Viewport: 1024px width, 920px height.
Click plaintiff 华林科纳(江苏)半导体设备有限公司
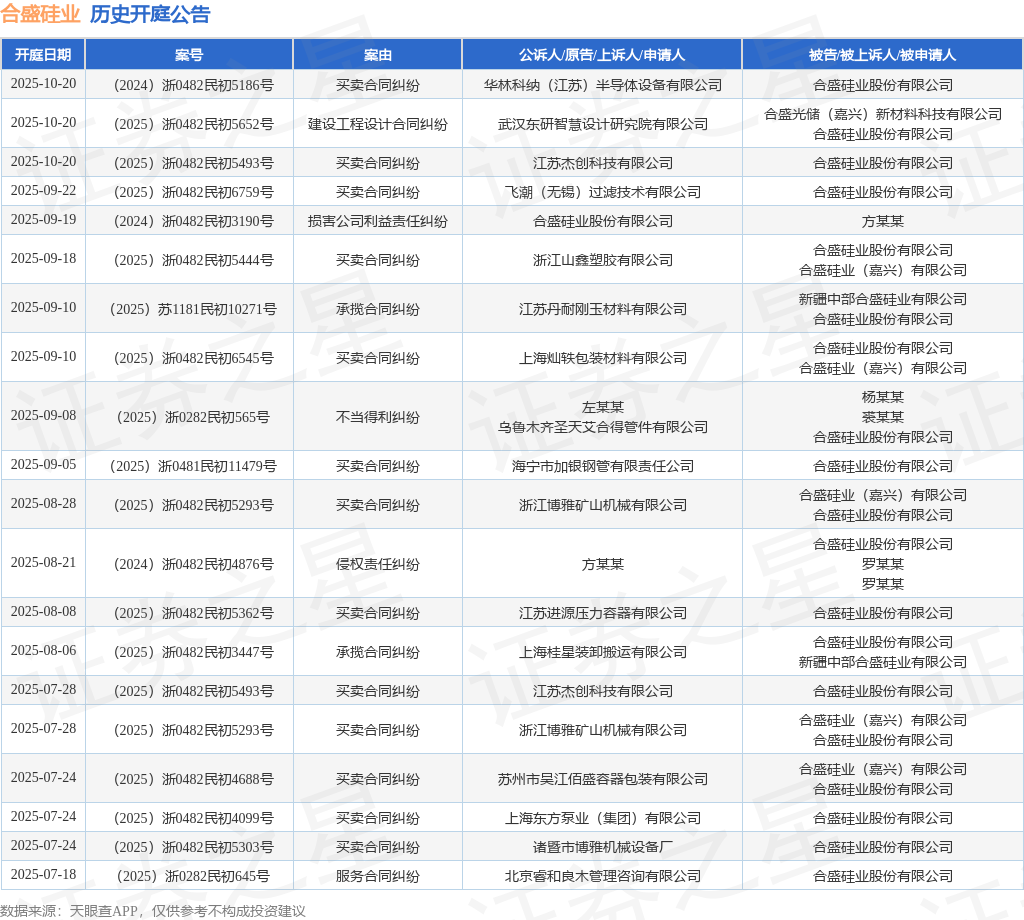pos(602,85)
